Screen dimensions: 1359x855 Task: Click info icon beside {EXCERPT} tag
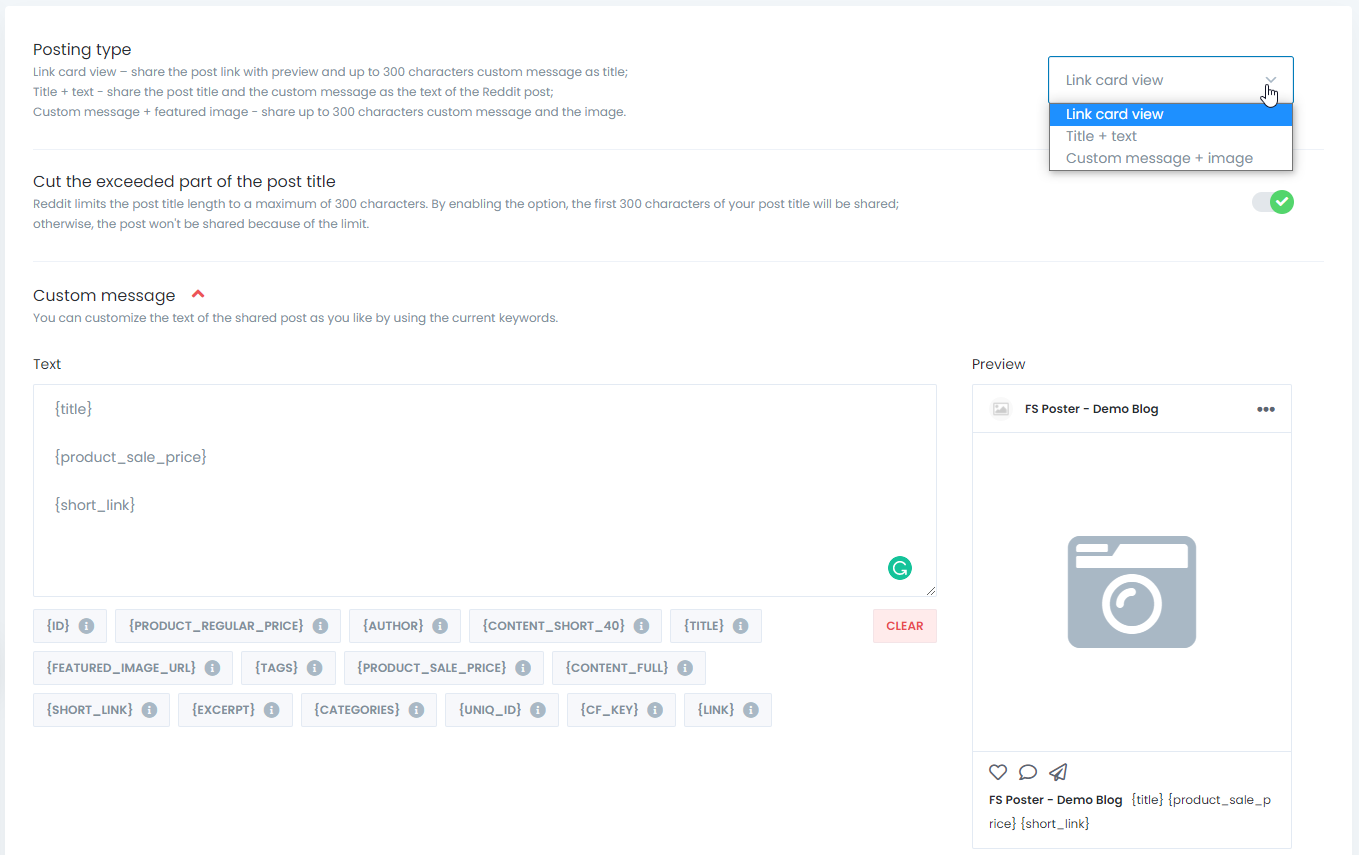[x=272, y=710]
